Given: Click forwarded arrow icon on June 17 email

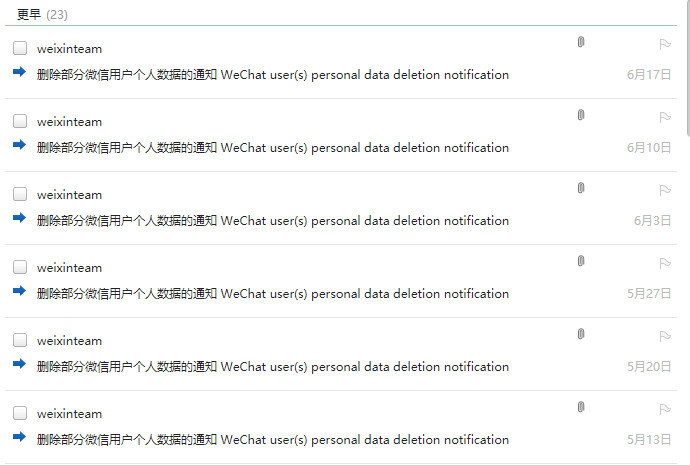Looking at the screenshot, I should pyautogui.click(x=19, y=73).
